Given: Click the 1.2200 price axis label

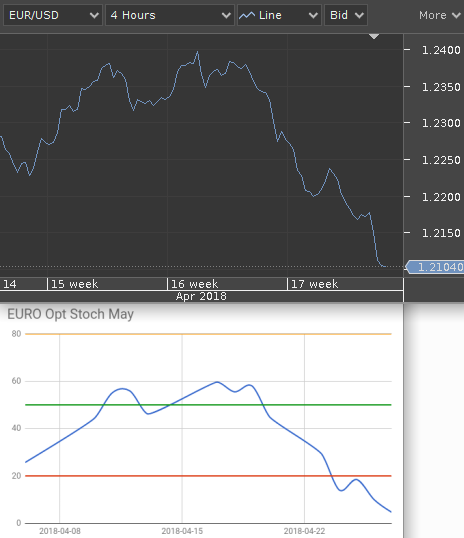Looking at the screenshot, I should [x=441, y=197].
